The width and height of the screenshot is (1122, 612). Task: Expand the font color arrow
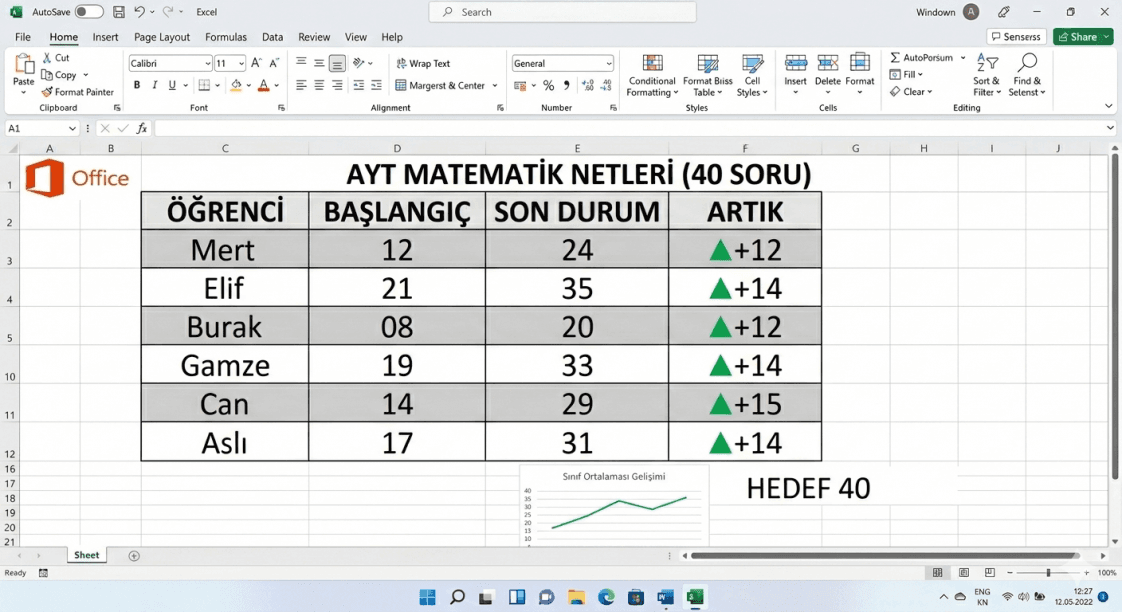[277, 85]
